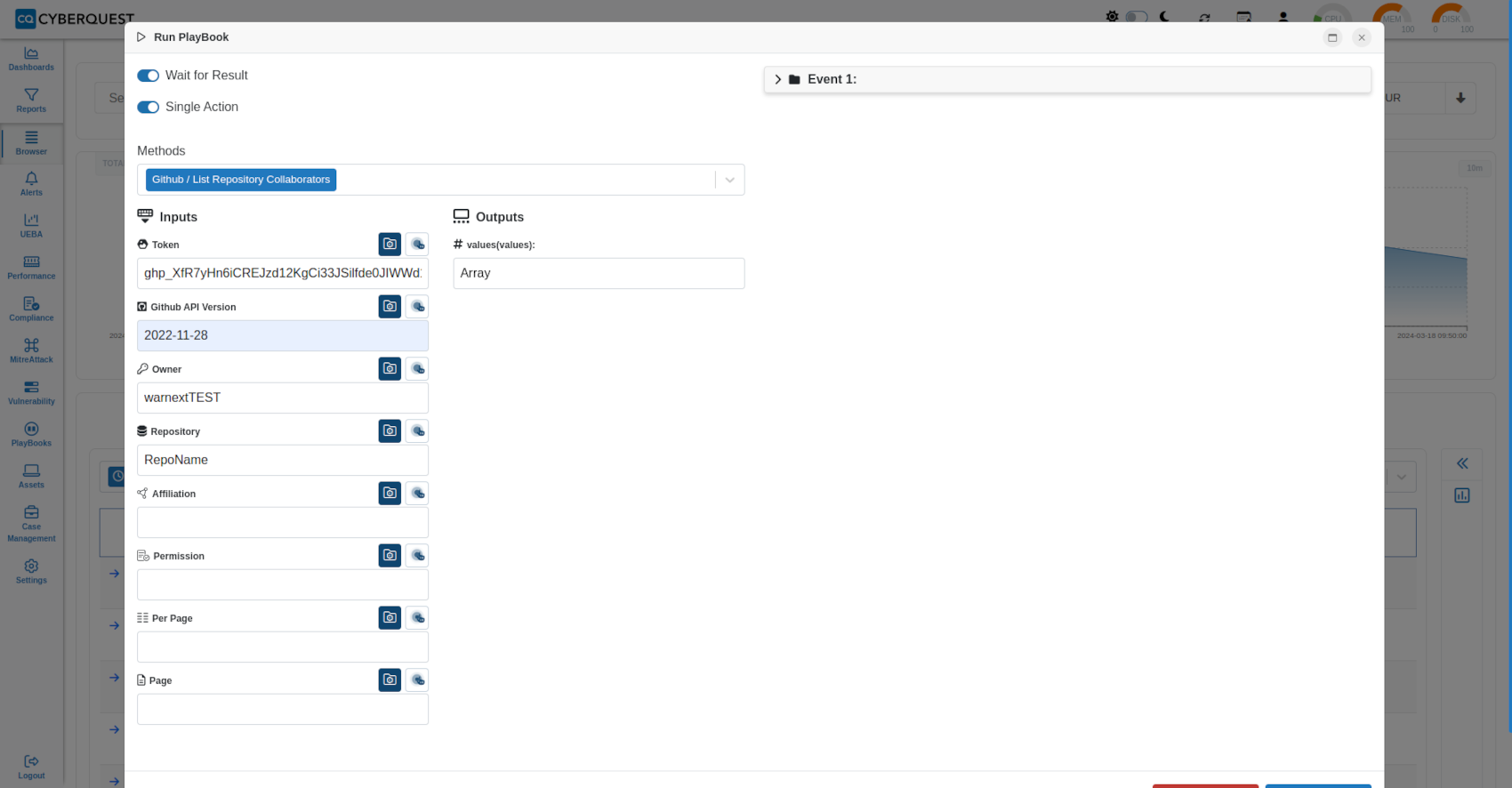Focus the empty Affiliation field
Viewport: 1512px width, 788px height.
click(283, 522)
